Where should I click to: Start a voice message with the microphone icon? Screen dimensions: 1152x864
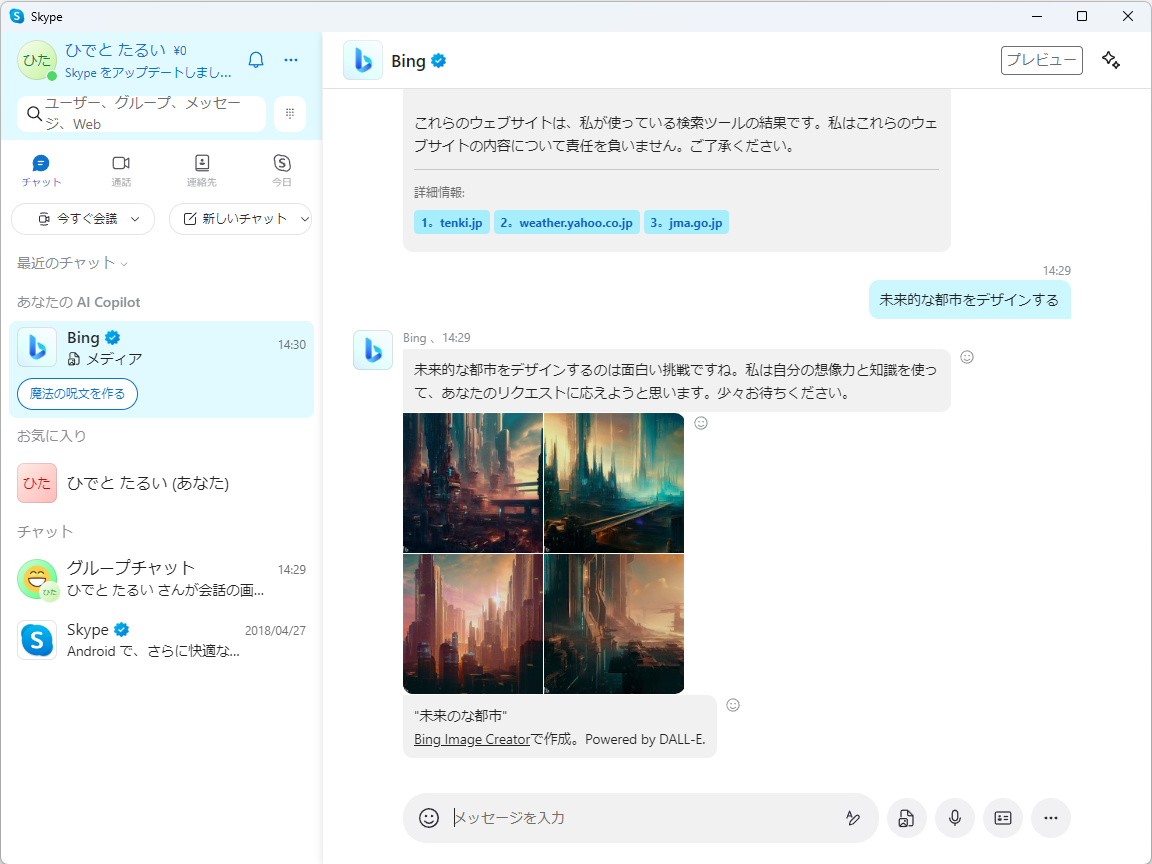click(954, 818)
